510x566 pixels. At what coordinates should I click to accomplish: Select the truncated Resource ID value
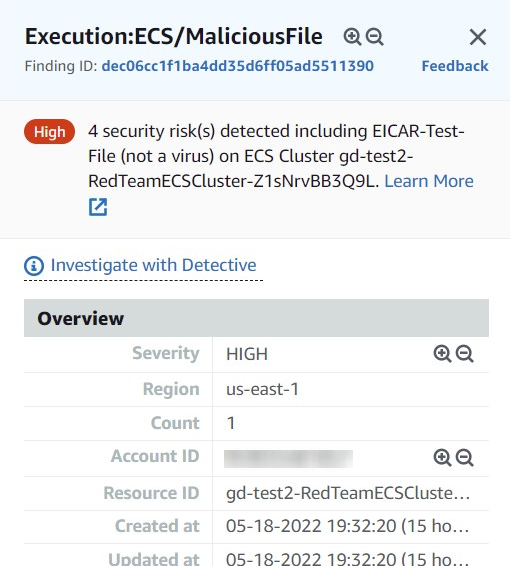click(x=348, y=493)
